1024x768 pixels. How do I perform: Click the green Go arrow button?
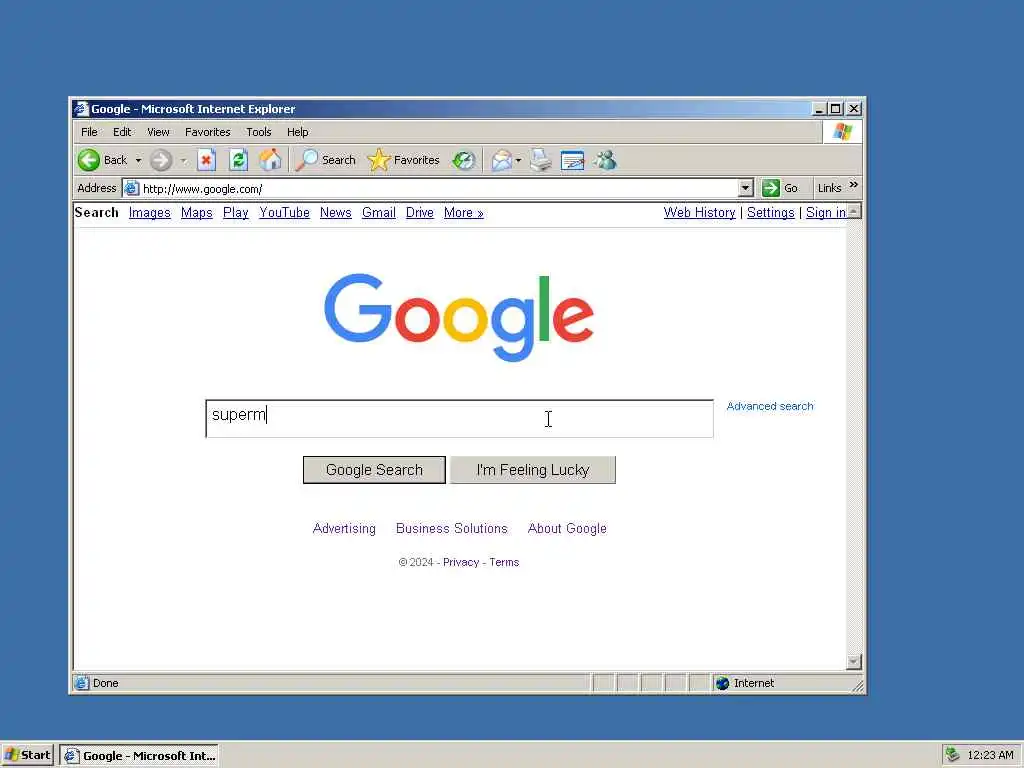click(x=771, y=188)
